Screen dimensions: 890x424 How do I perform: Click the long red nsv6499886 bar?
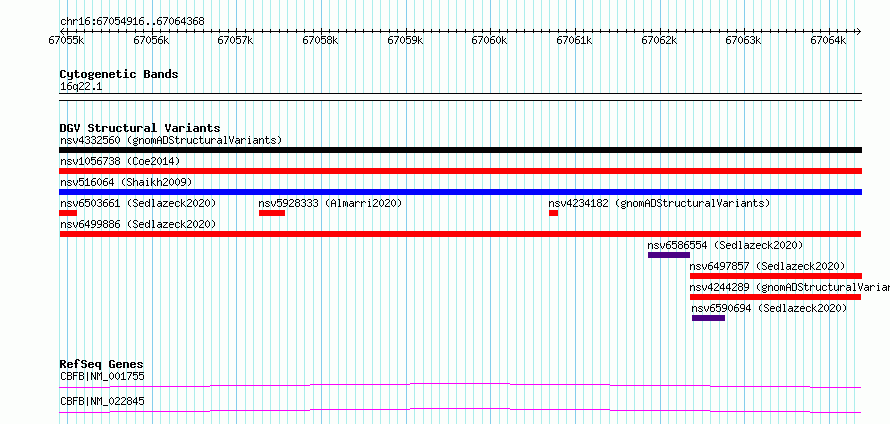tap(460, 234)
